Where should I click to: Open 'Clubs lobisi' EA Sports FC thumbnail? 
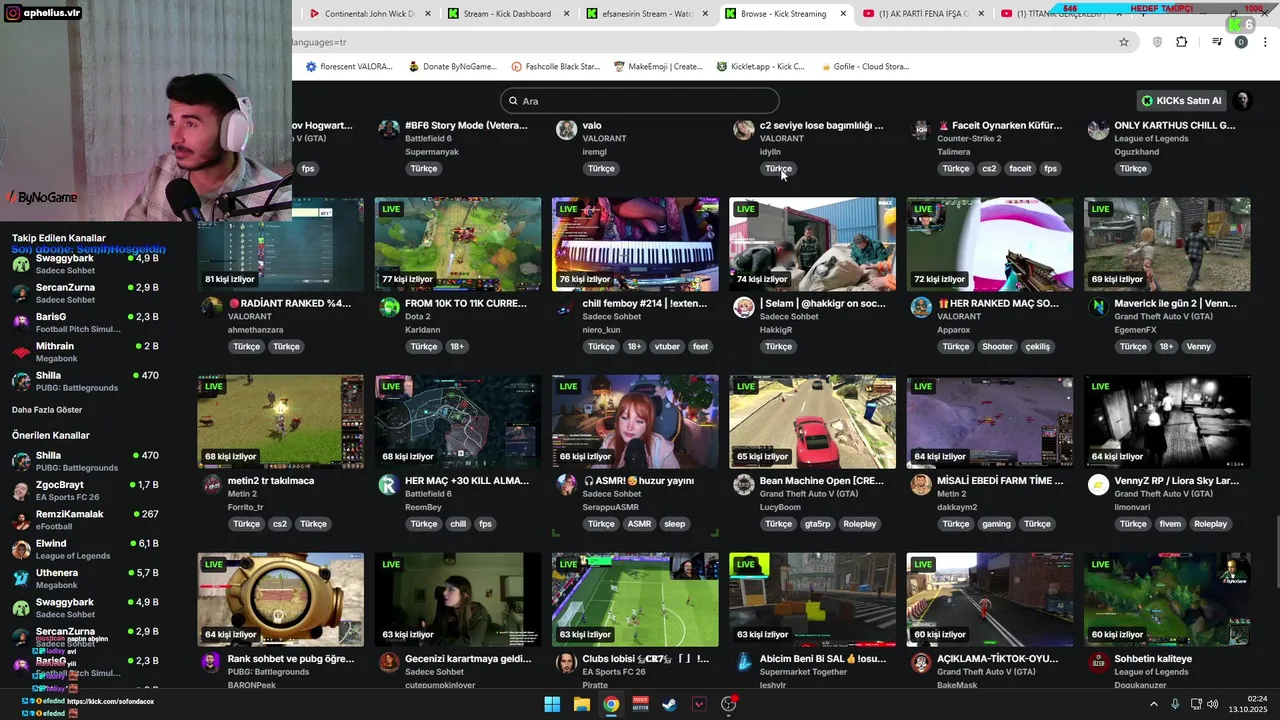635,599
